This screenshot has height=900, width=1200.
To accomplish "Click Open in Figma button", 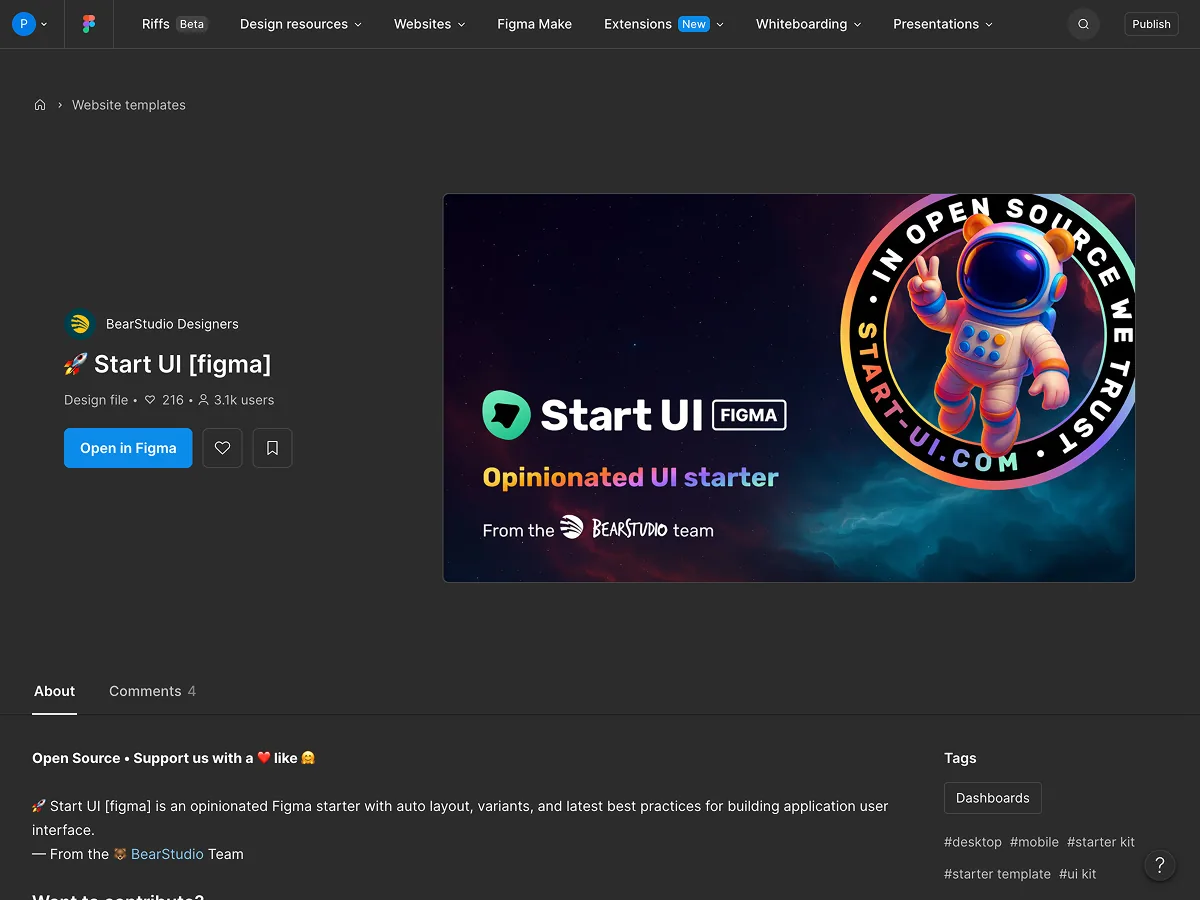I will (128, 448).
